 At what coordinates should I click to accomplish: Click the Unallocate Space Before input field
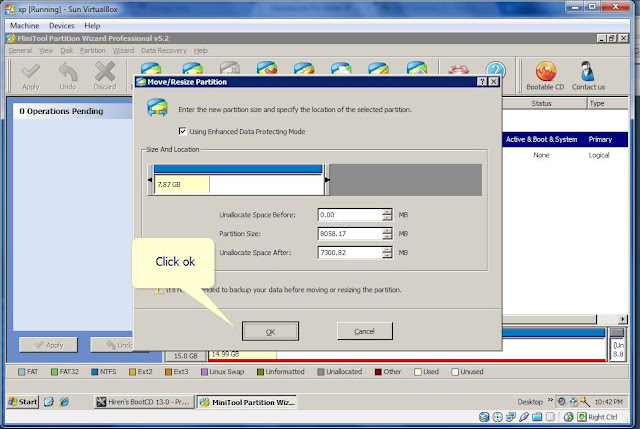pos(350,215)
